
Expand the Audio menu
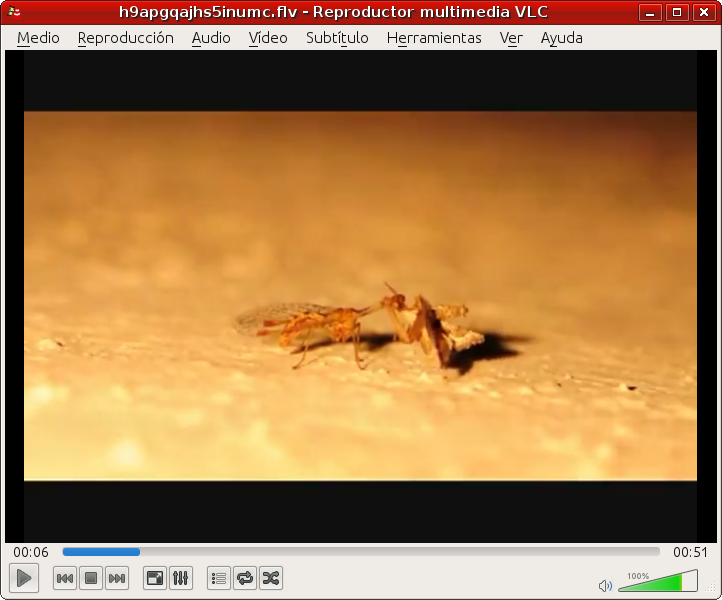211,38
